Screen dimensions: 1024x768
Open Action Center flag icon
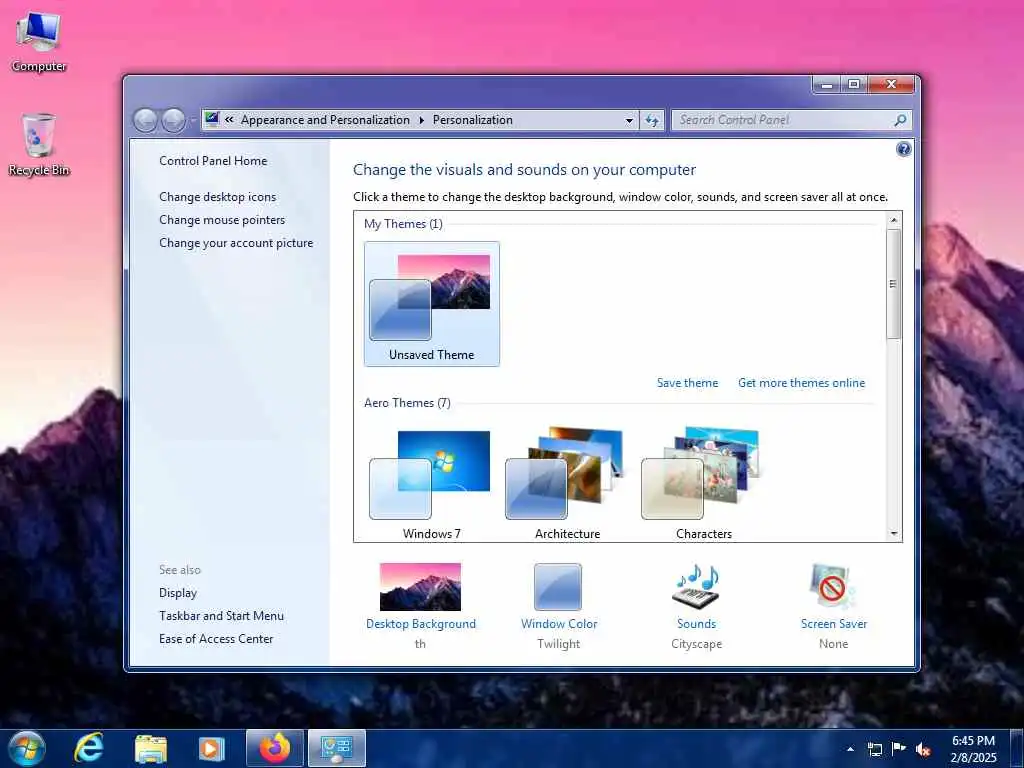pos(899,749)
